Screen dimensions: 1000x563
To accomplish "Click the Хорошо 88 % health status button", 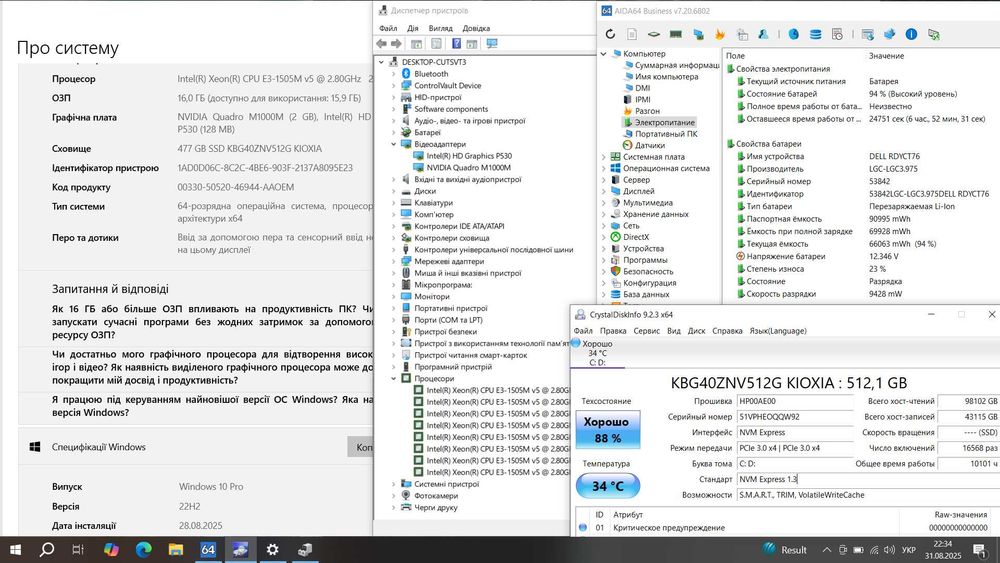I will [608, 430].
